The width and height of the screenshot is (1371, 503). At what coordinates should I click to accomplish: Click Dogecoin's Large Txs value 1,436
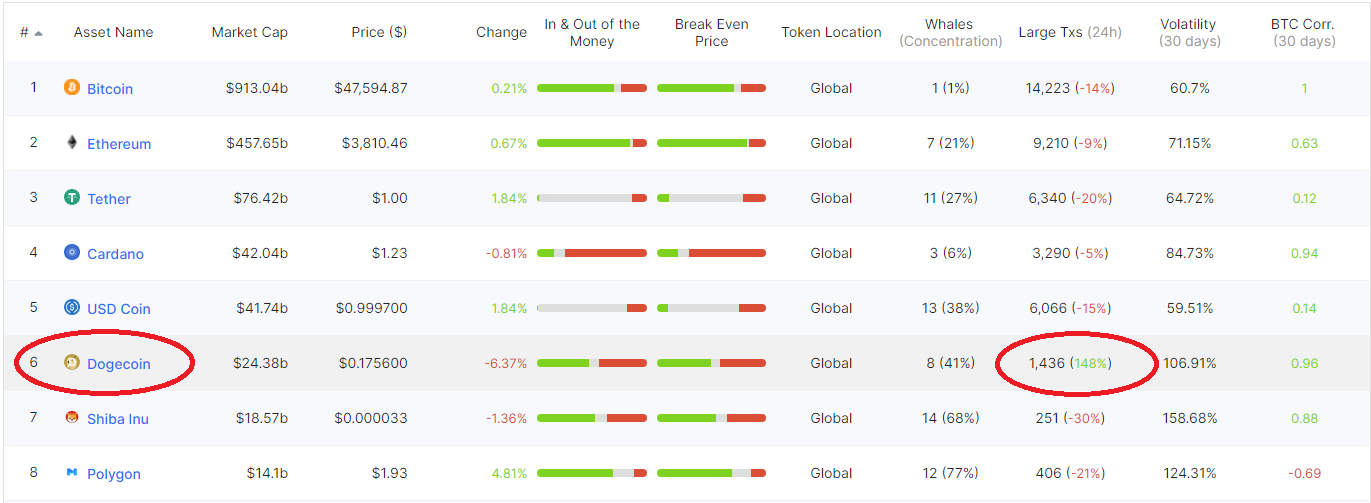click(x=1047, y=363)
